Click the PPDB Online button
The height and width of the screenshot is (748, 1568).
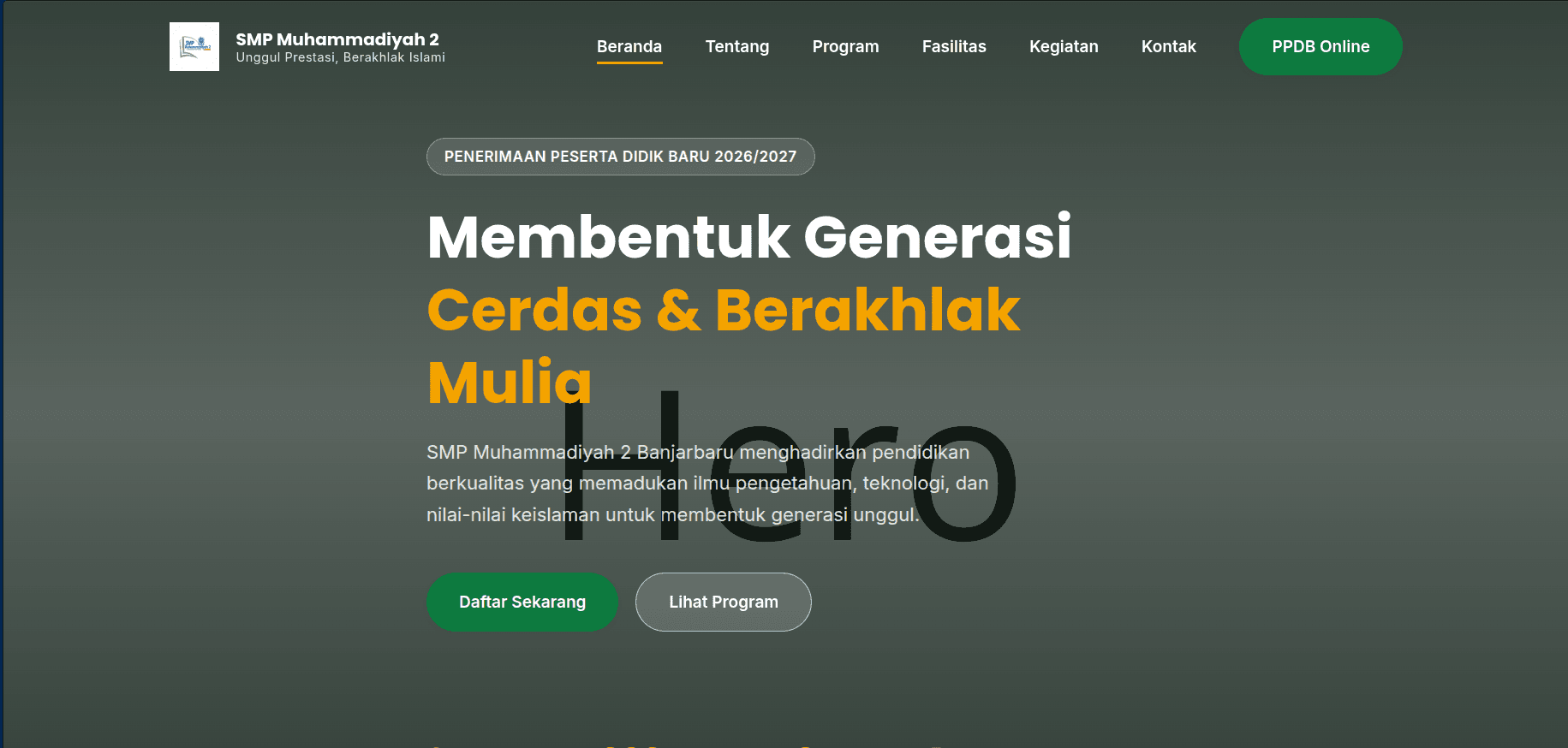pos(1321,46)
